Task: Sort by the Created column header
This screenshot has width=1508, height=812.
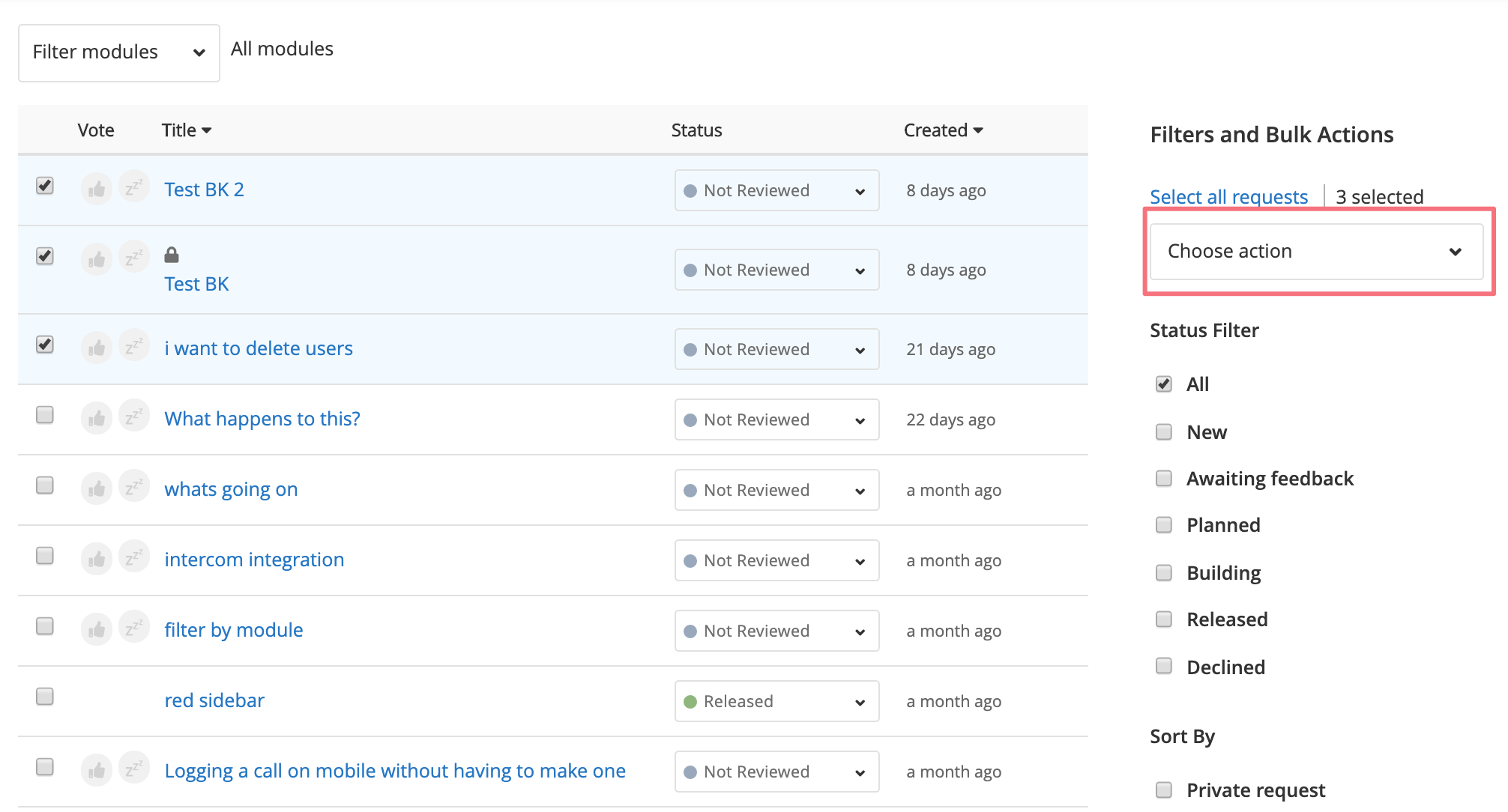Action: (x=942, y=130)
